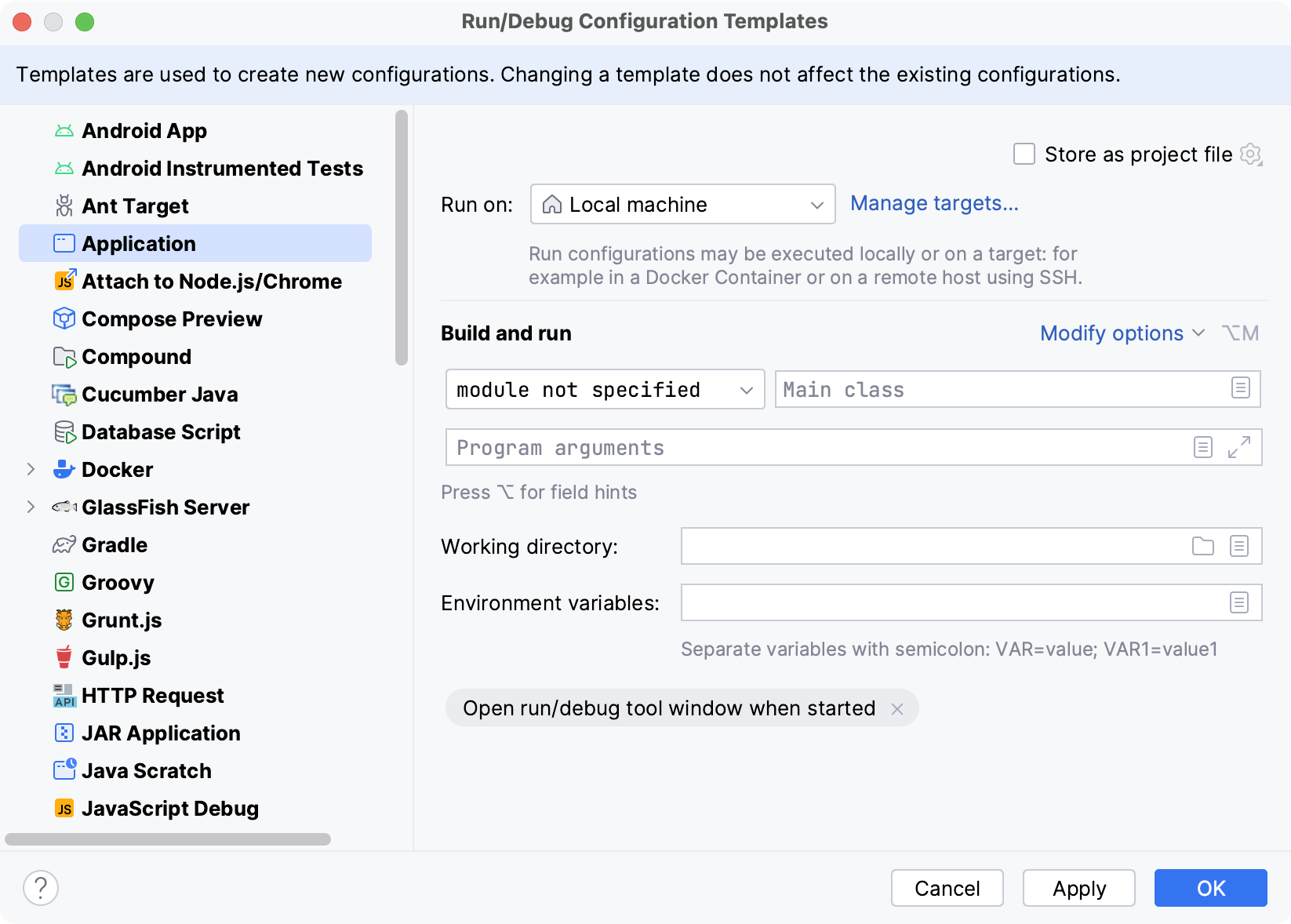This screenshot has width=1291, height=924.
Task: Click the HTTP Request API icon
Action: (x=64, y=695)
